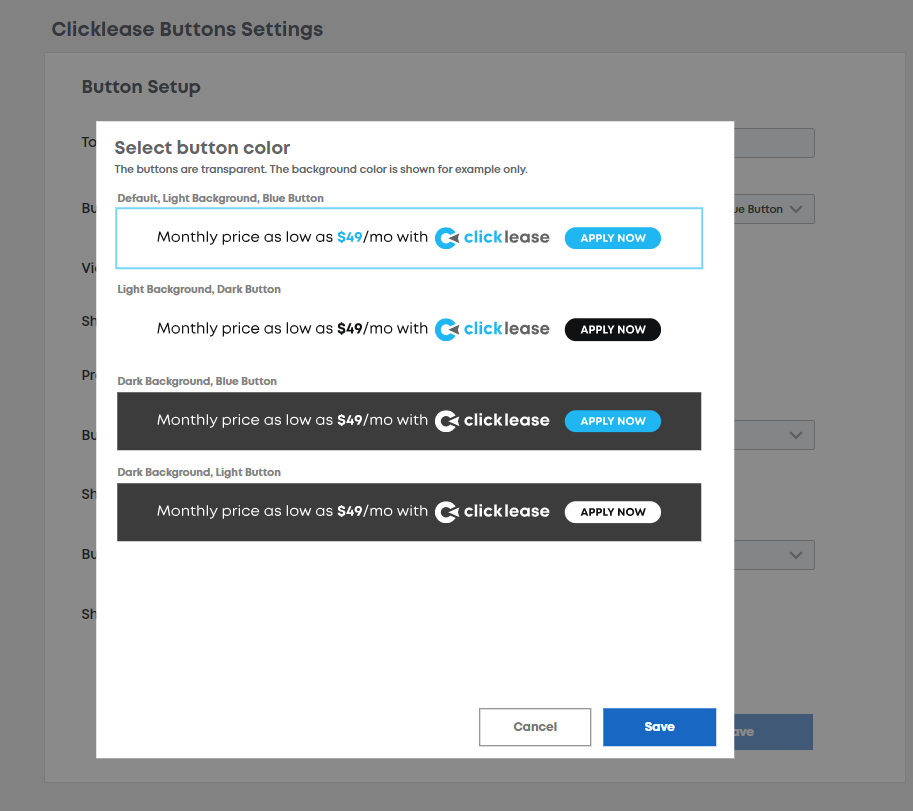Select Light Background, Dark Button option

click(x=409, y=330)
